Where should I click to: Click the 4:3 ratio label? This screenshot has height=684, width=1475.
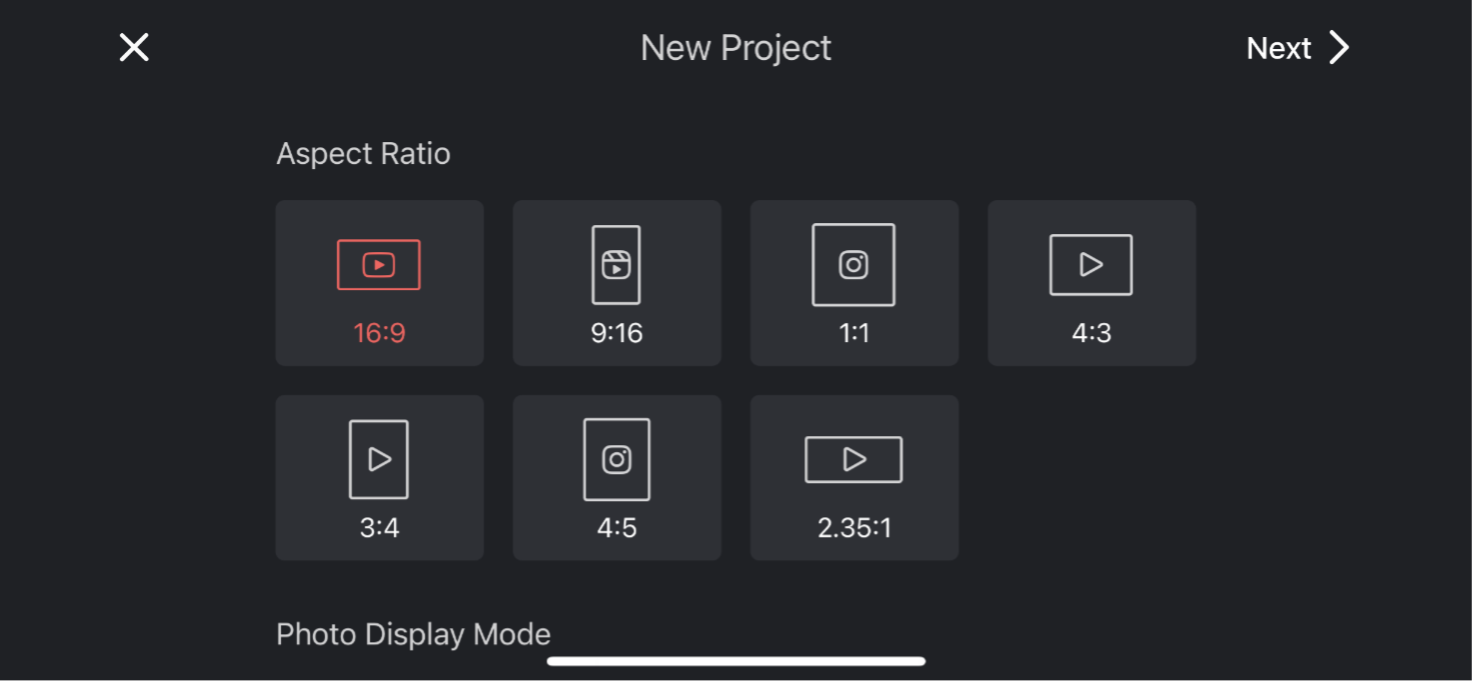1091,333
